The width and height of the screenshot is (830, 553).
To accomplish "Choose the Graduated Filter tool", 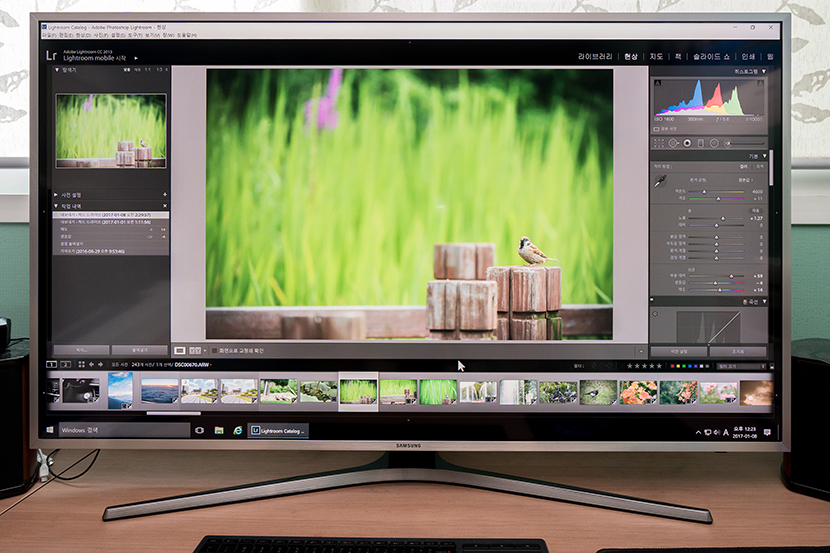I will (x=700, y=143).
